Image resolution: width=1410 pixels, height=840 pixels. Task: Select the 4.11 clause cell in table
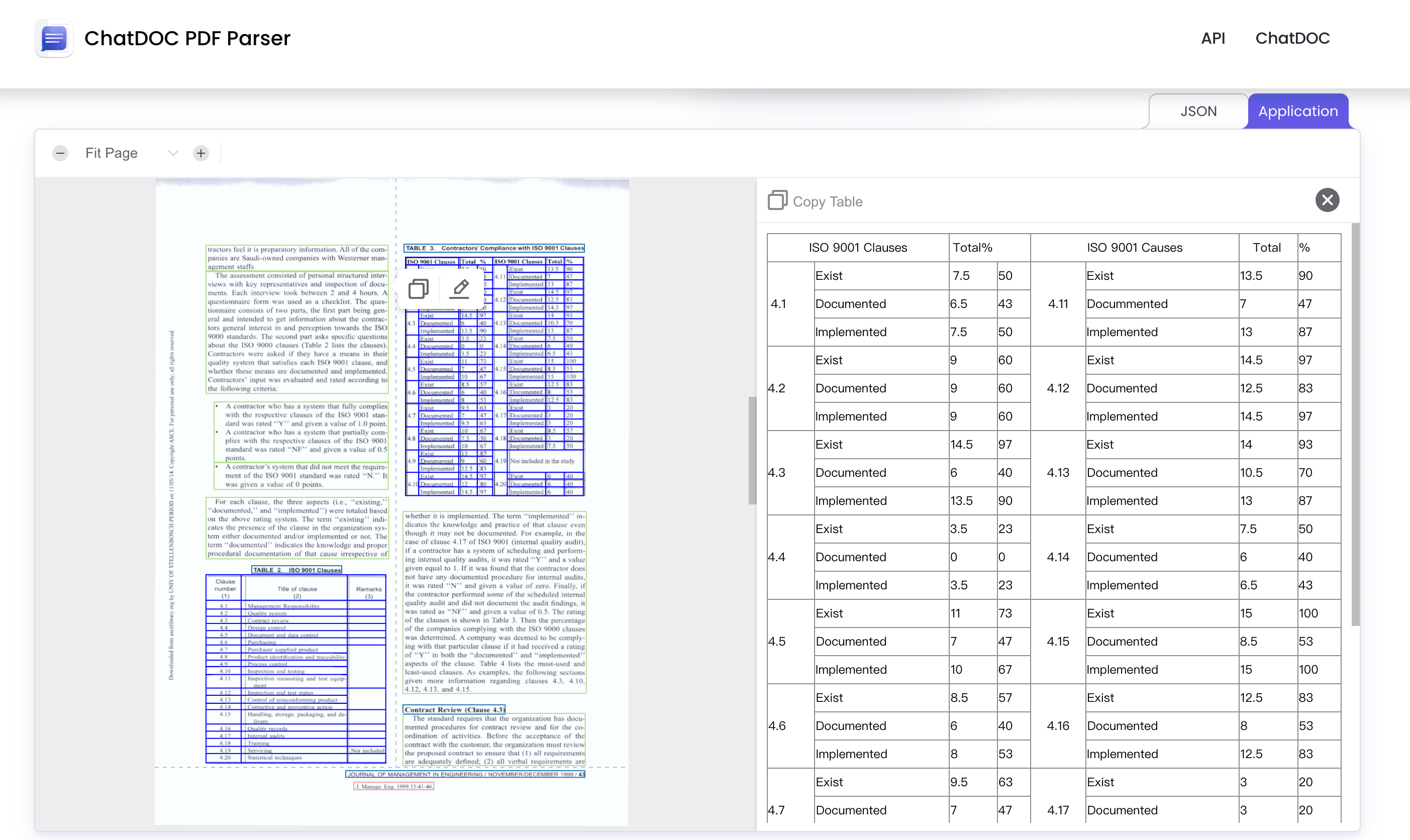point(1057,304)
